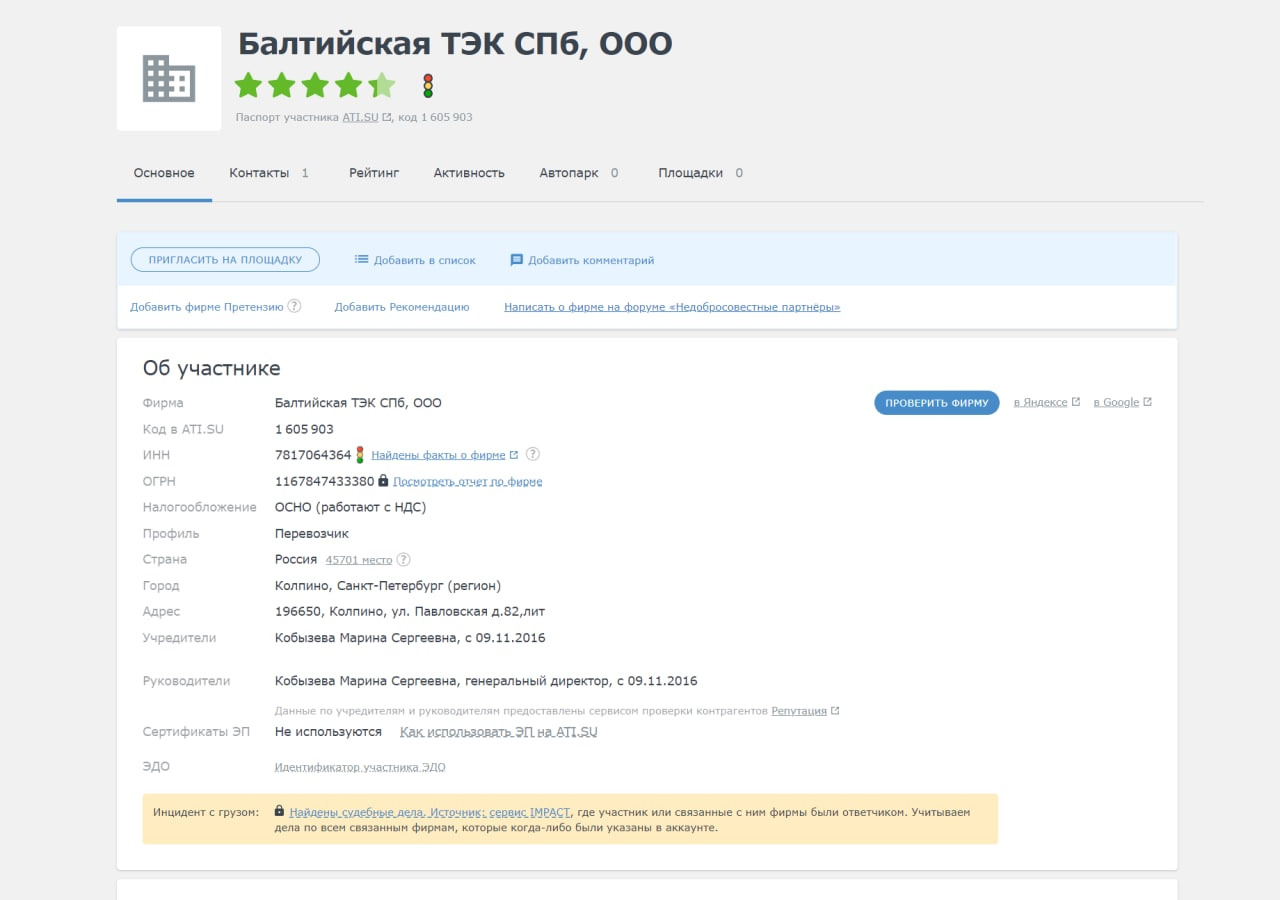Click the Проверить фирму button
The height and width of the screenshot is (900, 1280).
click(937, 403)
